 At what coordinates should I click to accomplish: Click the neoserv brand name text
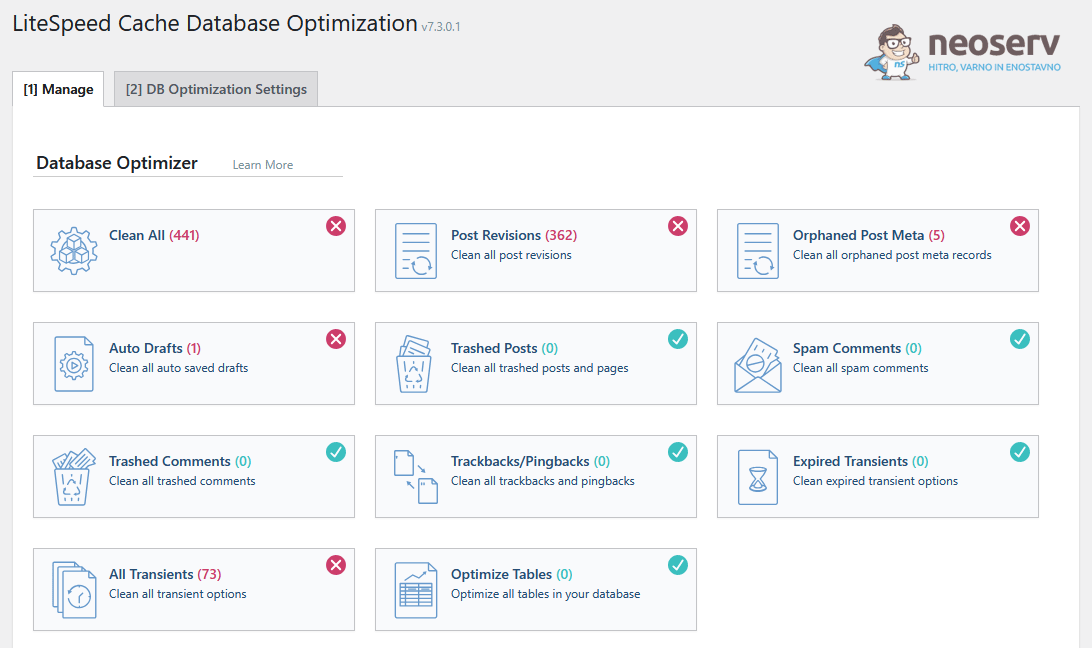coord(994,44)
